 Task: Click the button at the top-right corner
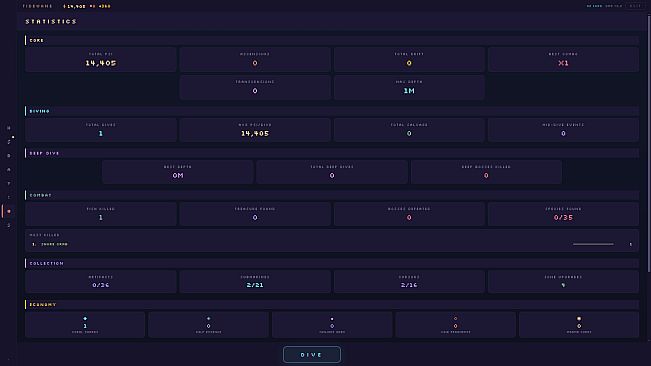tap(635, 6)
